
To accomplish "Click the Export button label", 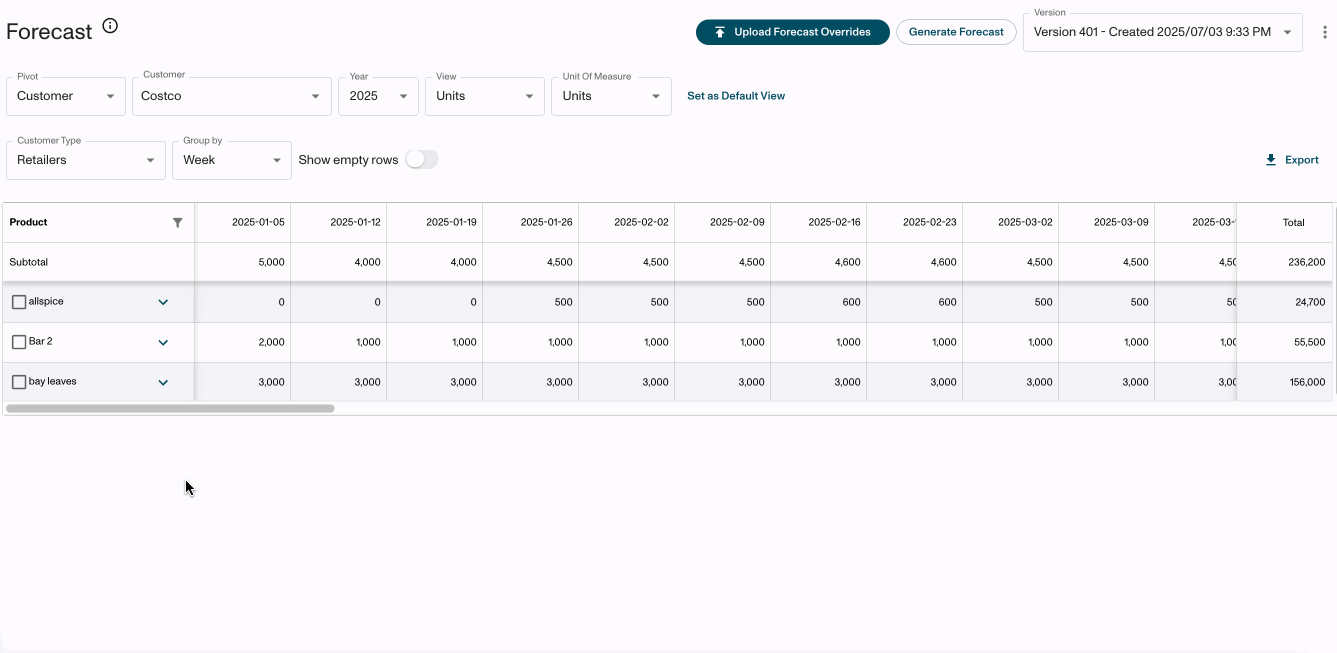I will 1302,160.
